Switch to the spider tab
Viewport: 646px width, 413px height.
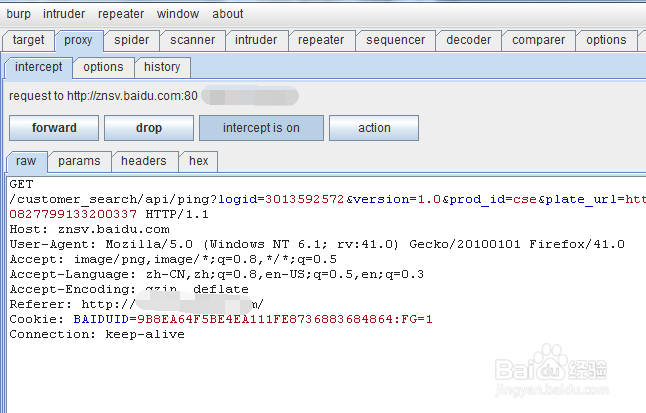coord(131,40)
